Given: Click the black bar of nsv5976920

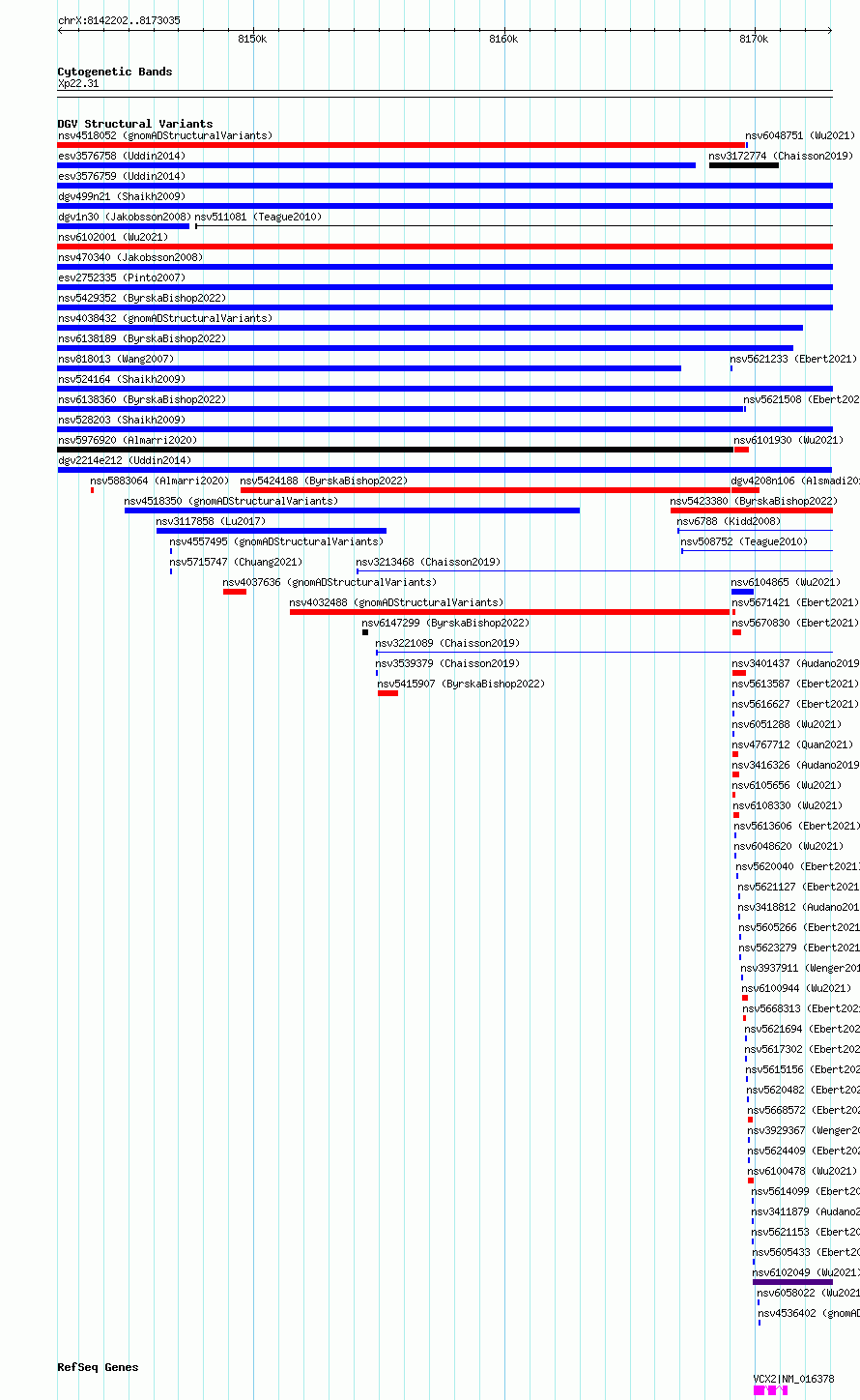Looking at the screenshot, I should [x=395, y=450].
